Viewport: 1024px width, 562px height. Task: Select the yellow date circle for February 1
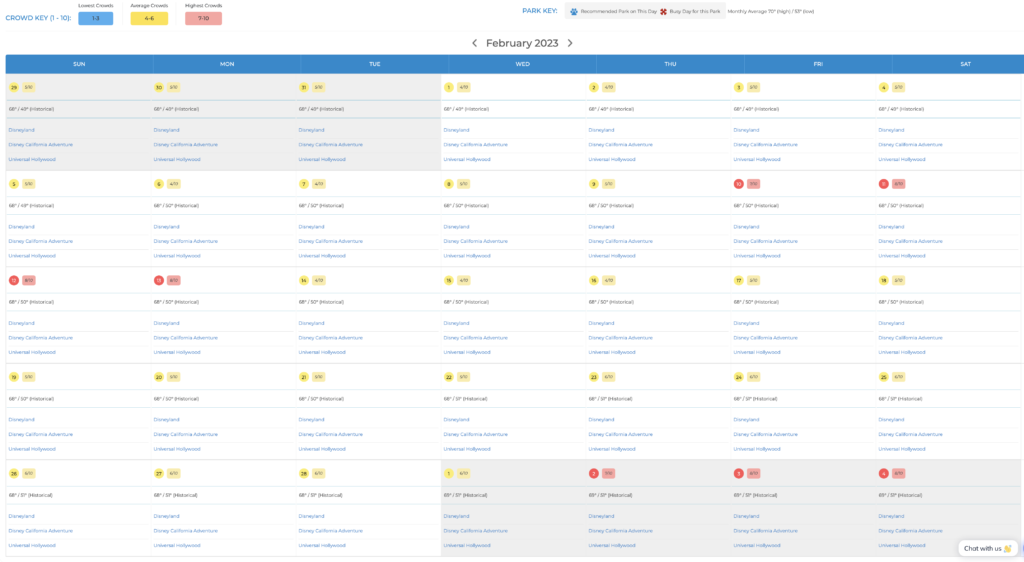449,87
